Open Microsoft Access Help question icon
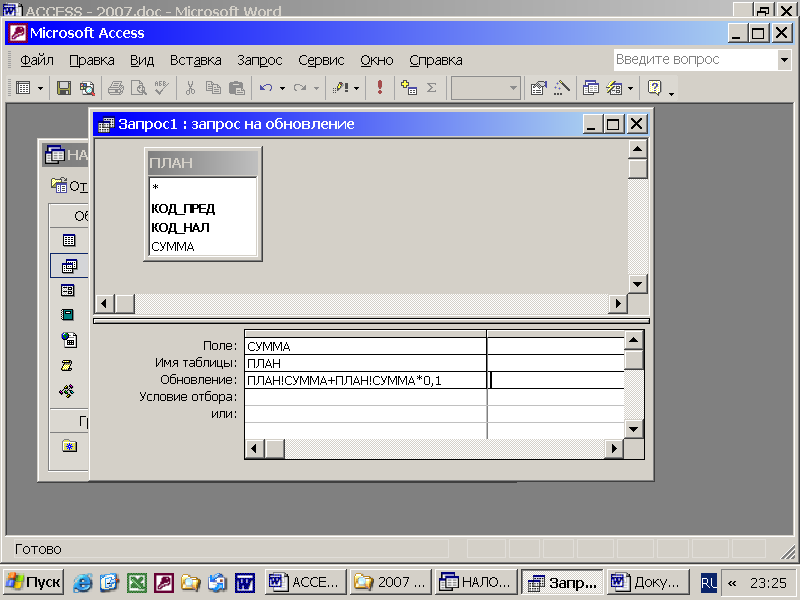 pos(654,88)
